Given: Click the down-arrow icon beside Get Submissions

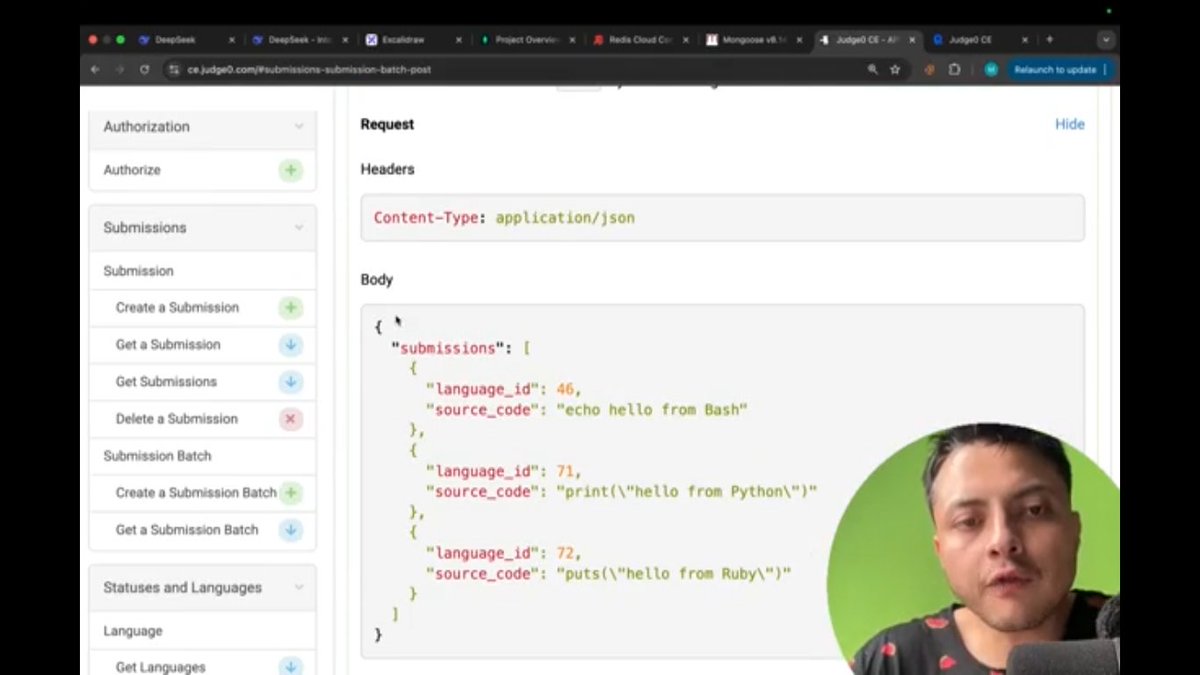Looking at the screenshot, I should (291, 382).
